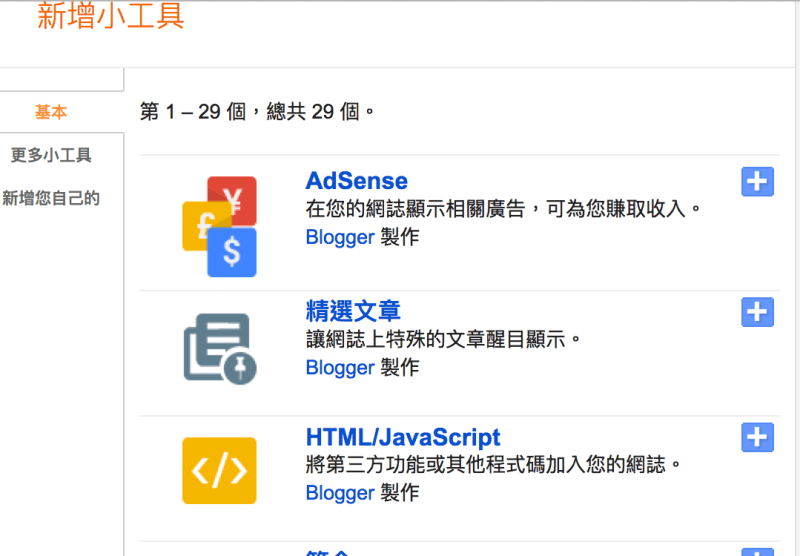Screen dimensions: 800x556
Task: Click Blogger link under 精選文章
Action: (340, 368)
